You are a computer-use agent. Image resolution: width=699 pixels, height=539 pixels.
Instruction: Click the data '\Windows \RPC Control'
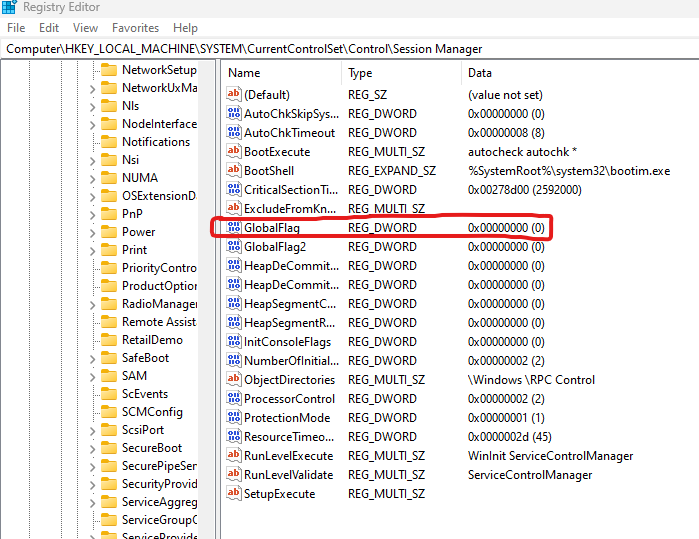(531, 379)
